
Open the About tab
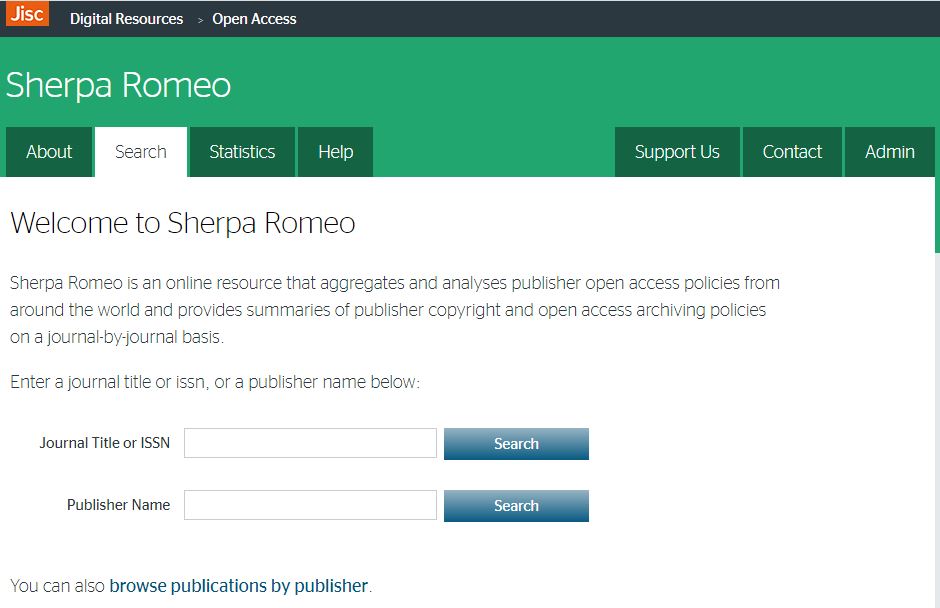click(x=49, y=152)
